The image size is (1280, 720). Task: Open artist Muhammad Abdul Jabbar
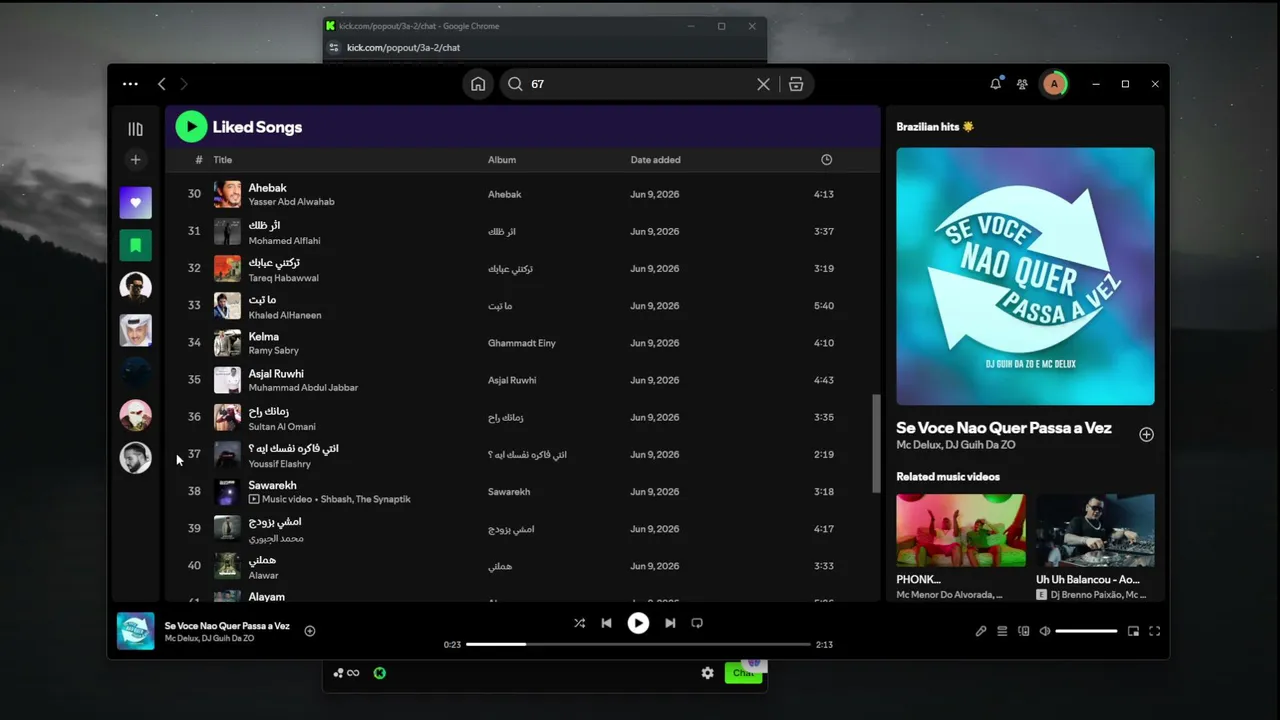coord(303,387)
